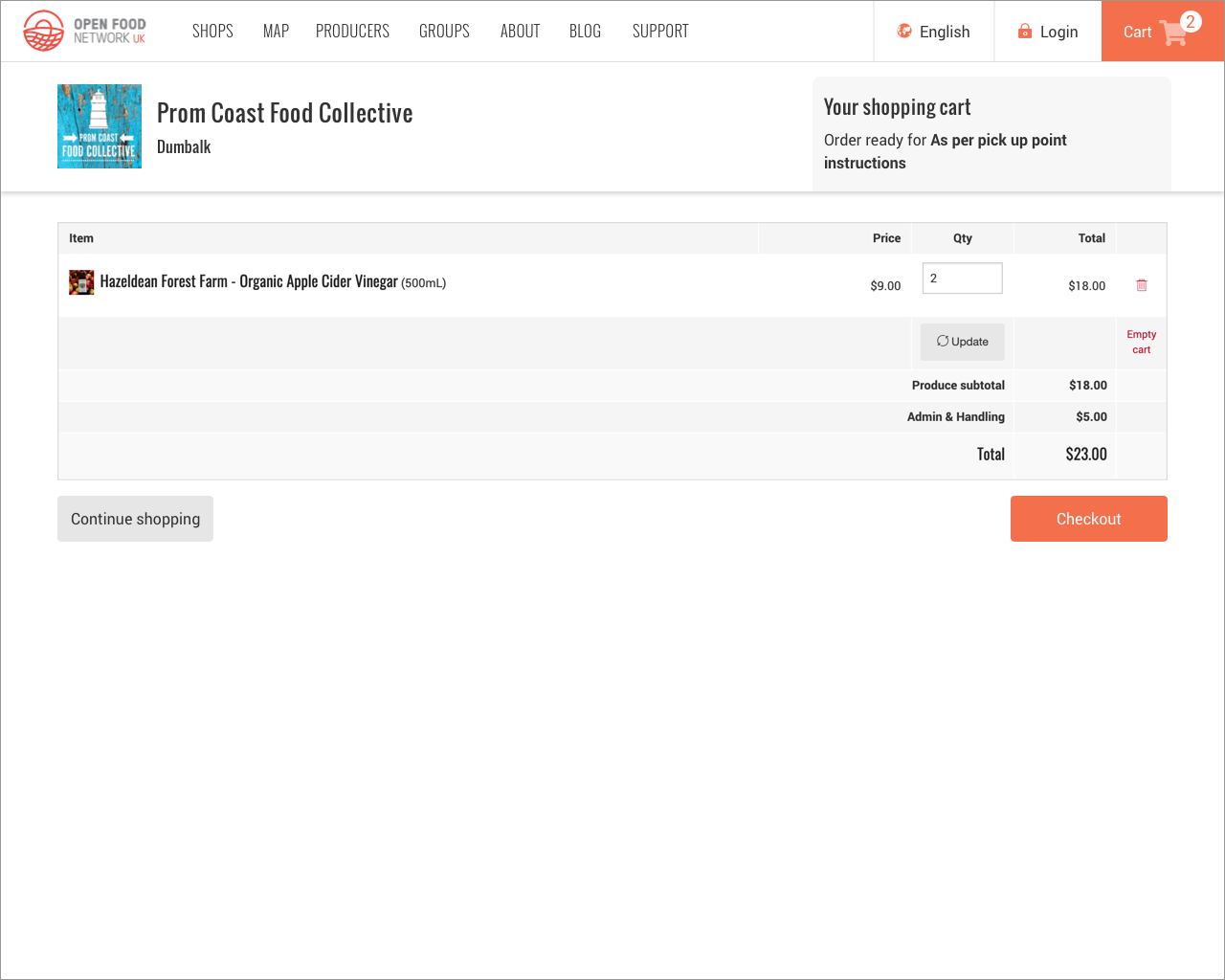The width and height of the screenshot is (1225, 980).
Task: Click the Item column header
Action: [81, 238]
